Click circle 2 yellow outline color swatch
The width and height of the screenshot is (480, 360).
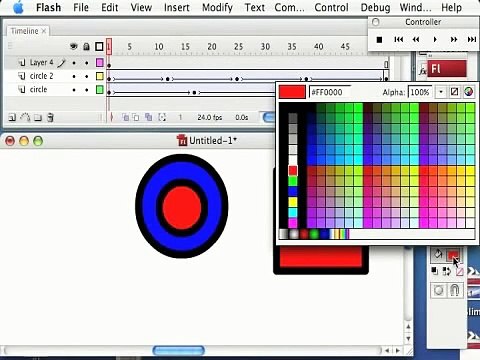click(99, 76)
